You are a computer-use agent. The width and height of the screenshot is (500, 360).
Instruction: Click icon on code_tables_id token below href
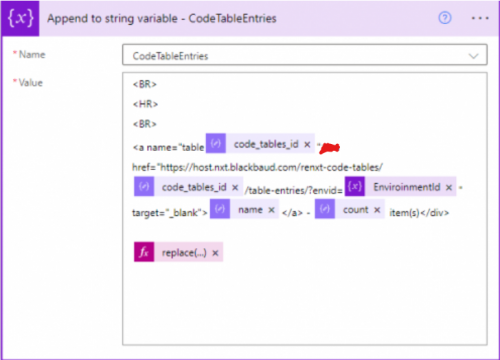pos(144,187)
